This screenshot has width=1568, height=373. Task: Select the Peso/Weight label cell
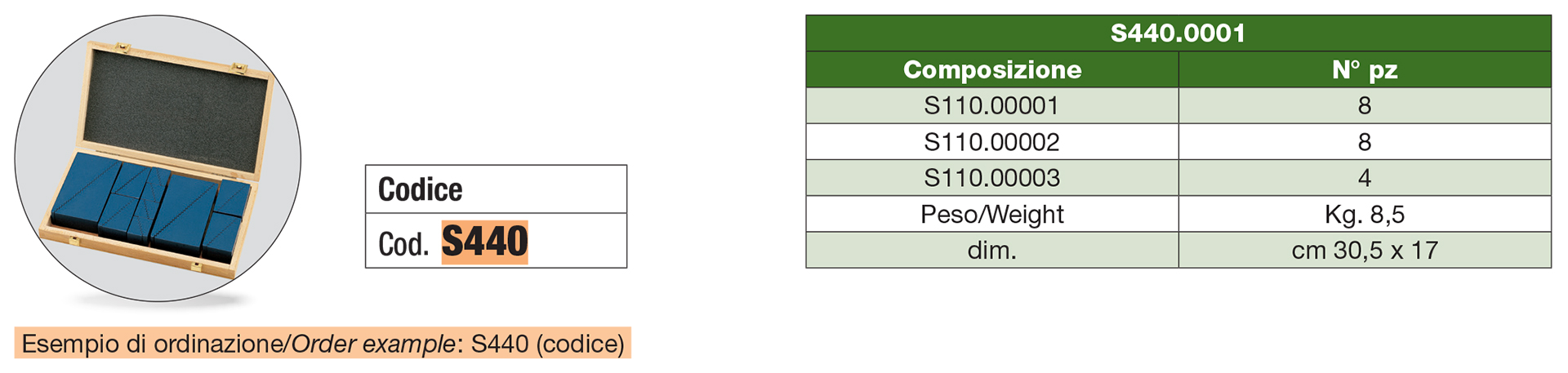(x=992, y=214)
